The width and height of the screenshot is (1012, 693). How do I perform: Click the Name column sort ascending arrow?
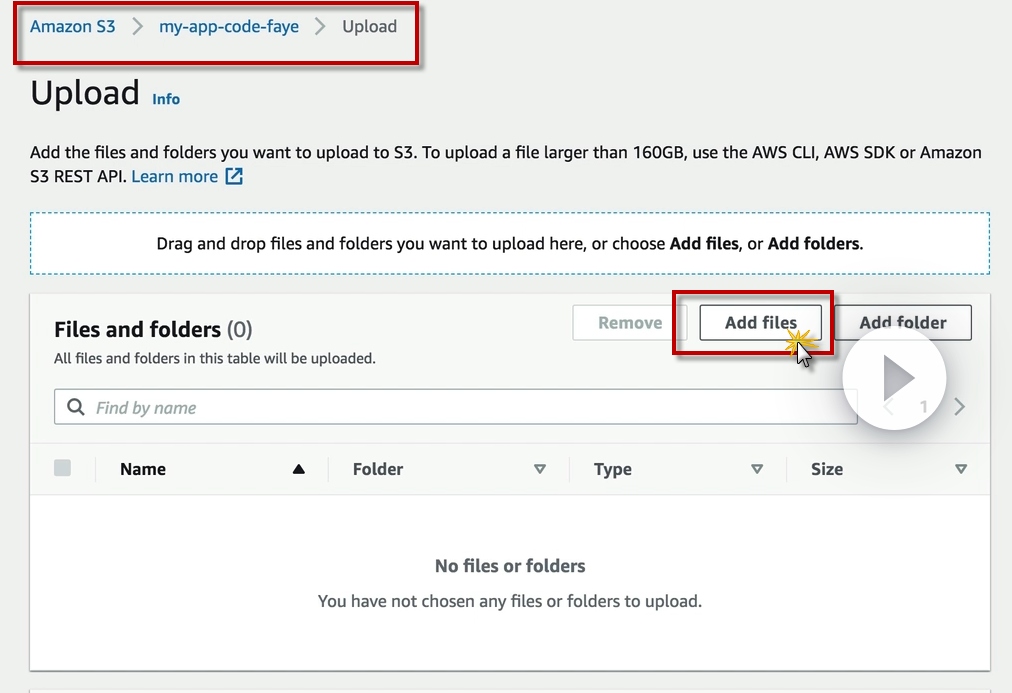click(298, 469)
